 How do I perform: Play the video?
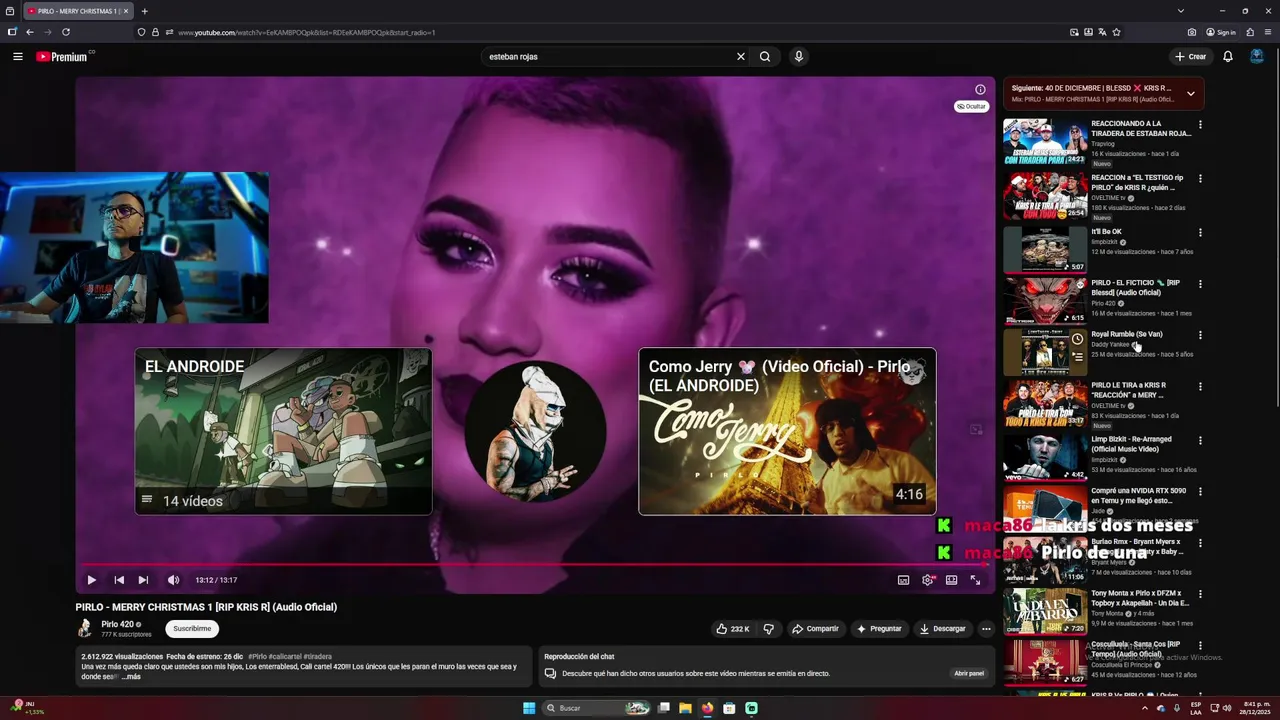coord(91,580)
